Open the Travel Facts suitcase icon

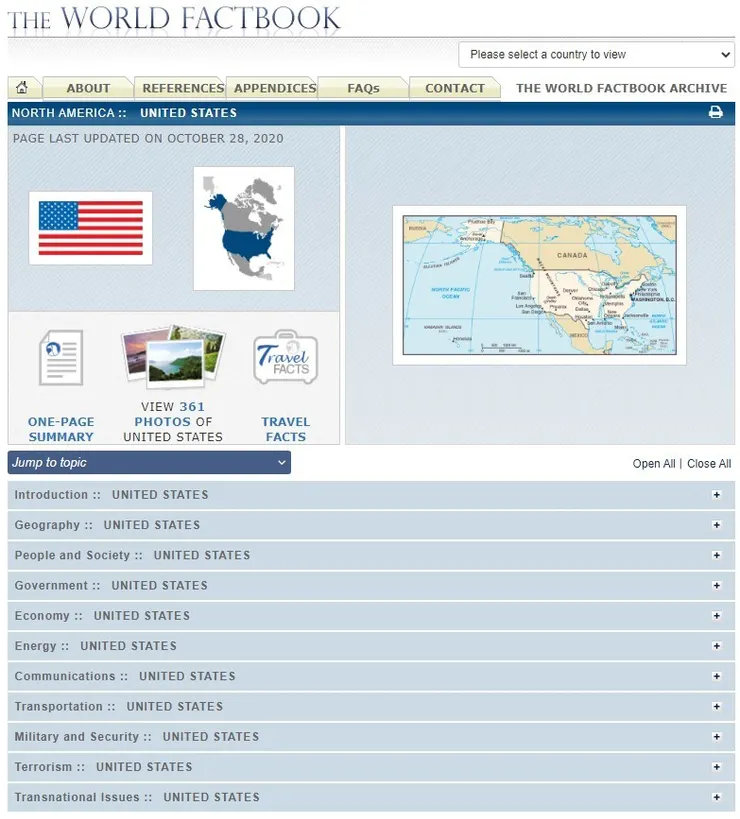[x=286, y=357]
